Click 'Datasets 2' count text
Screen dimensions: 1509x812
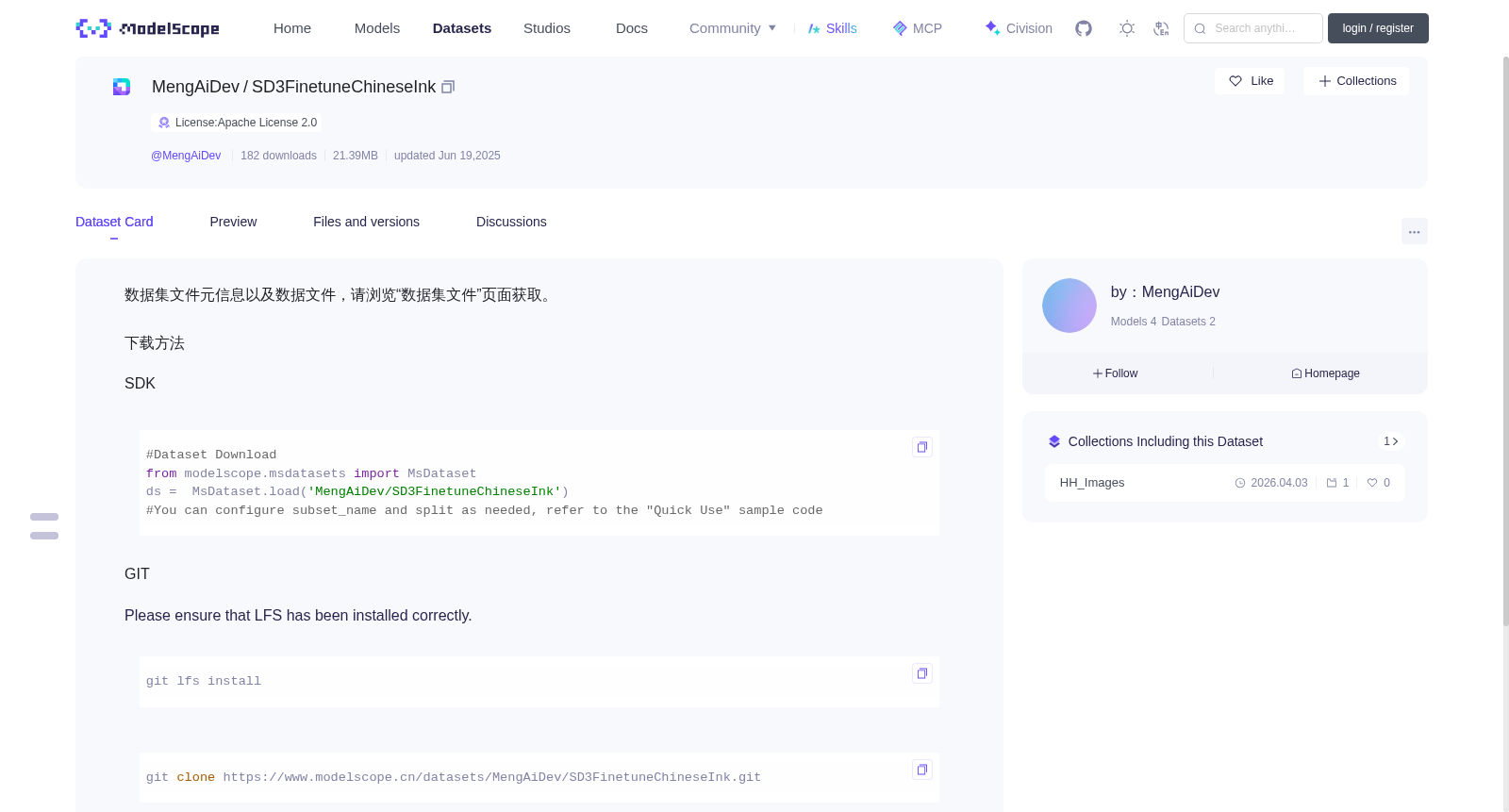(1188, 322)
